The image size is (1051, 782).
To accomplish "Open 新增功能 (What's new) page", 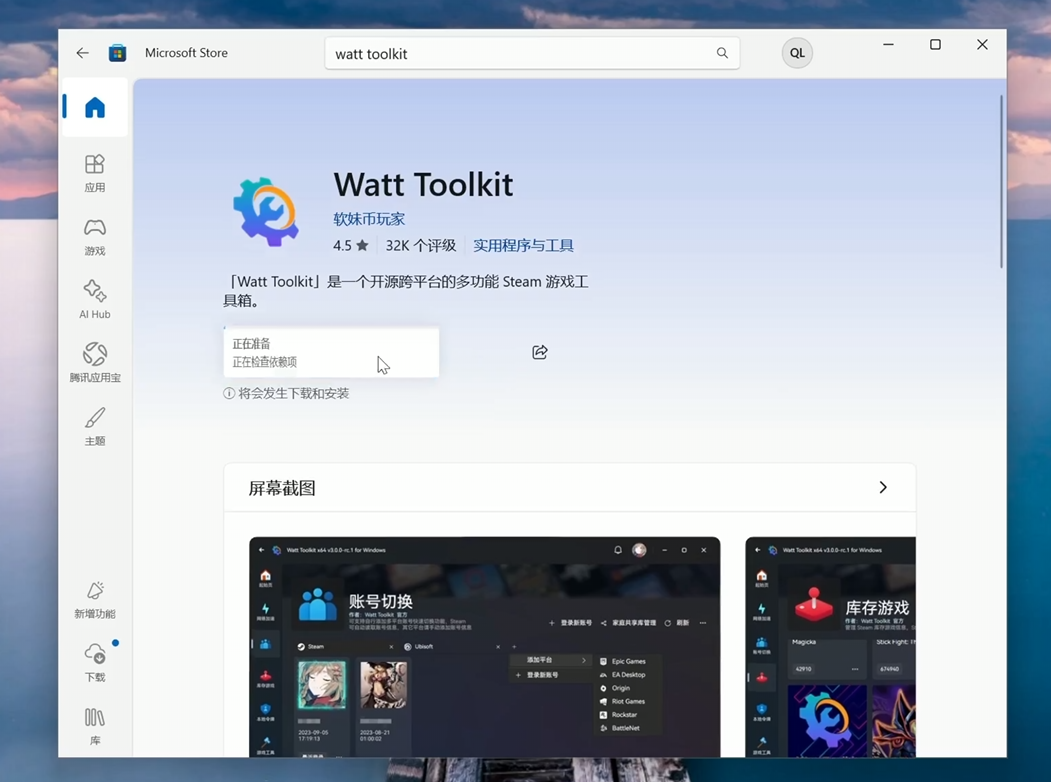I will [x=95, y=599].
